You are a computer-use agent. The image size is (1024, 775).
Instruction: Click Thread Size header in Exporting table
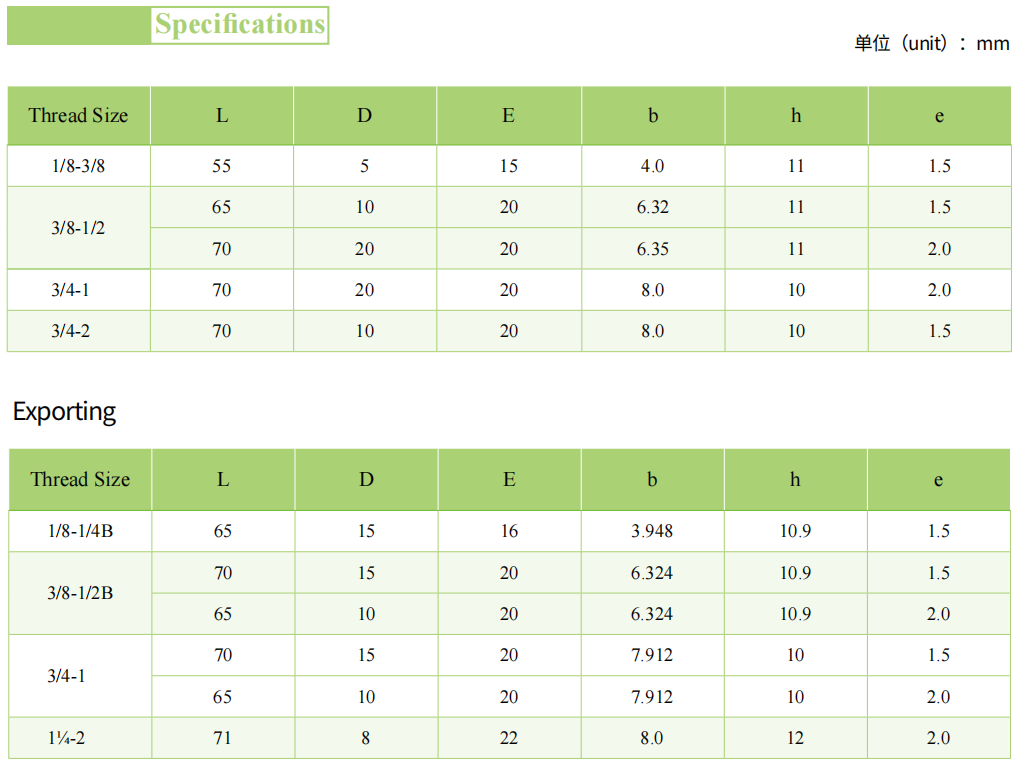click(x=80, y=479)
